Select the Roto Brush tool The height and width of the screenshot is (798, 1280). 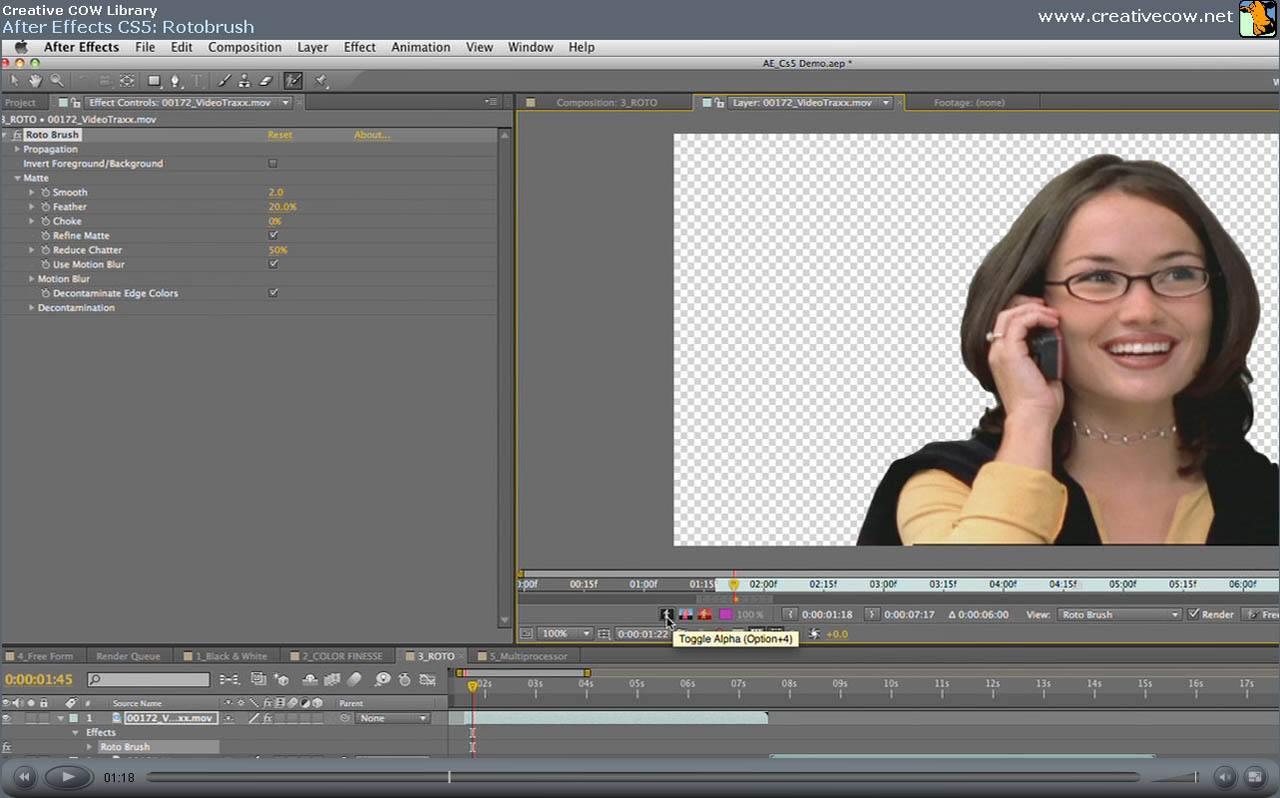[293, 80]
